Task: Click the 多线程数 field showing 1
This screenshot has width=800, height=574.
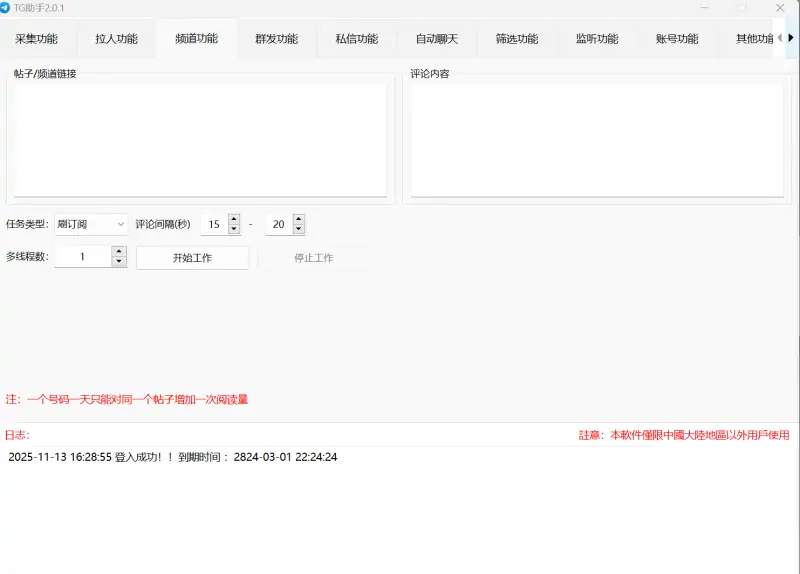Action: point(83,257)
